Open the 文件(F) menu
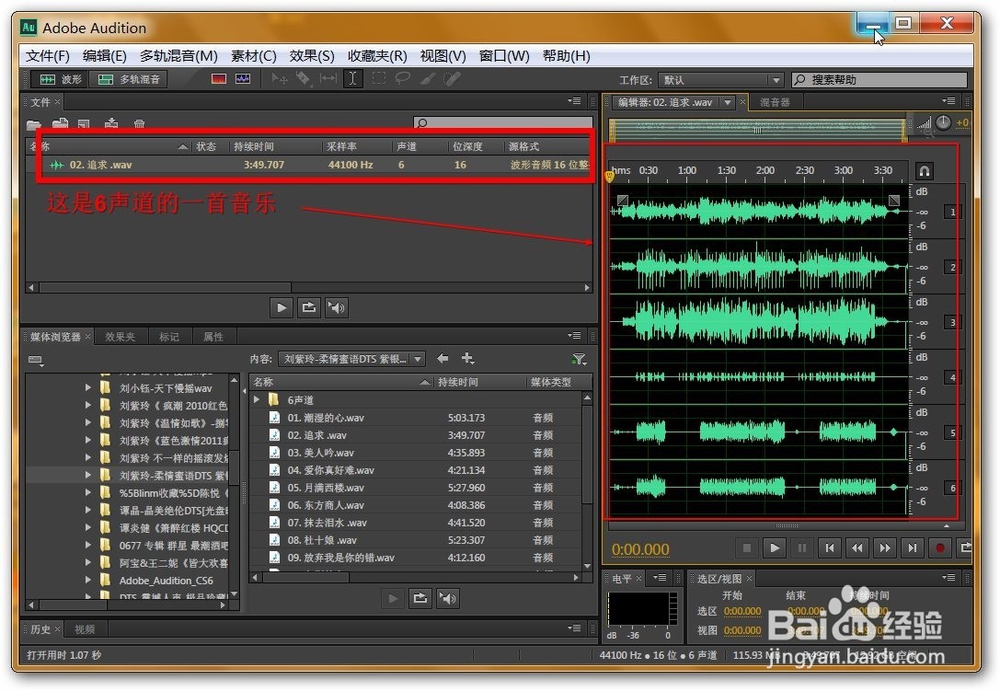The width and height of the screenshot is (1000, 691). (x=47, y=56)
